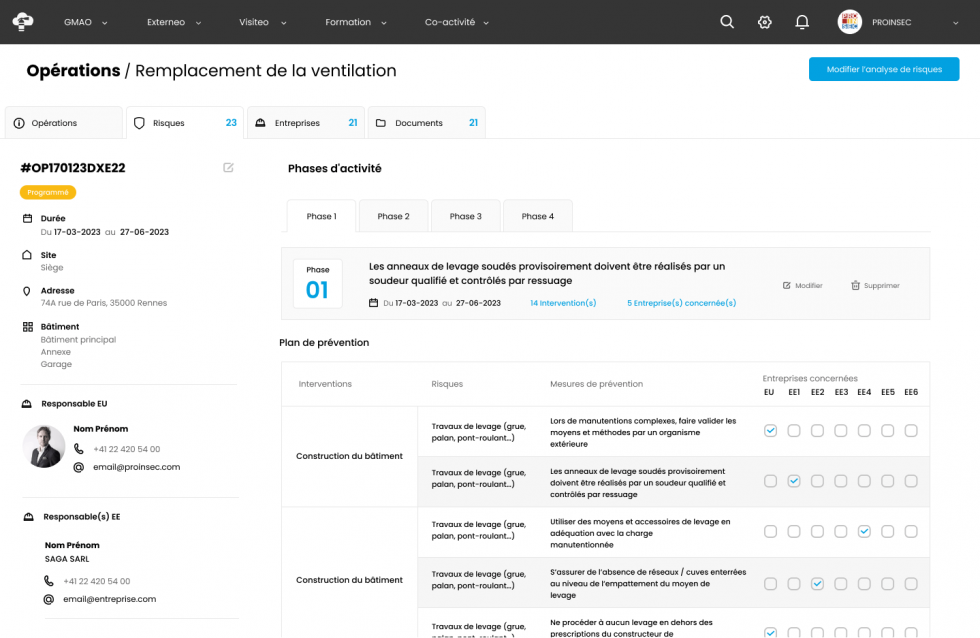Open notifications bell
This screenshot has width=980, height=638.
pos(802,22)
